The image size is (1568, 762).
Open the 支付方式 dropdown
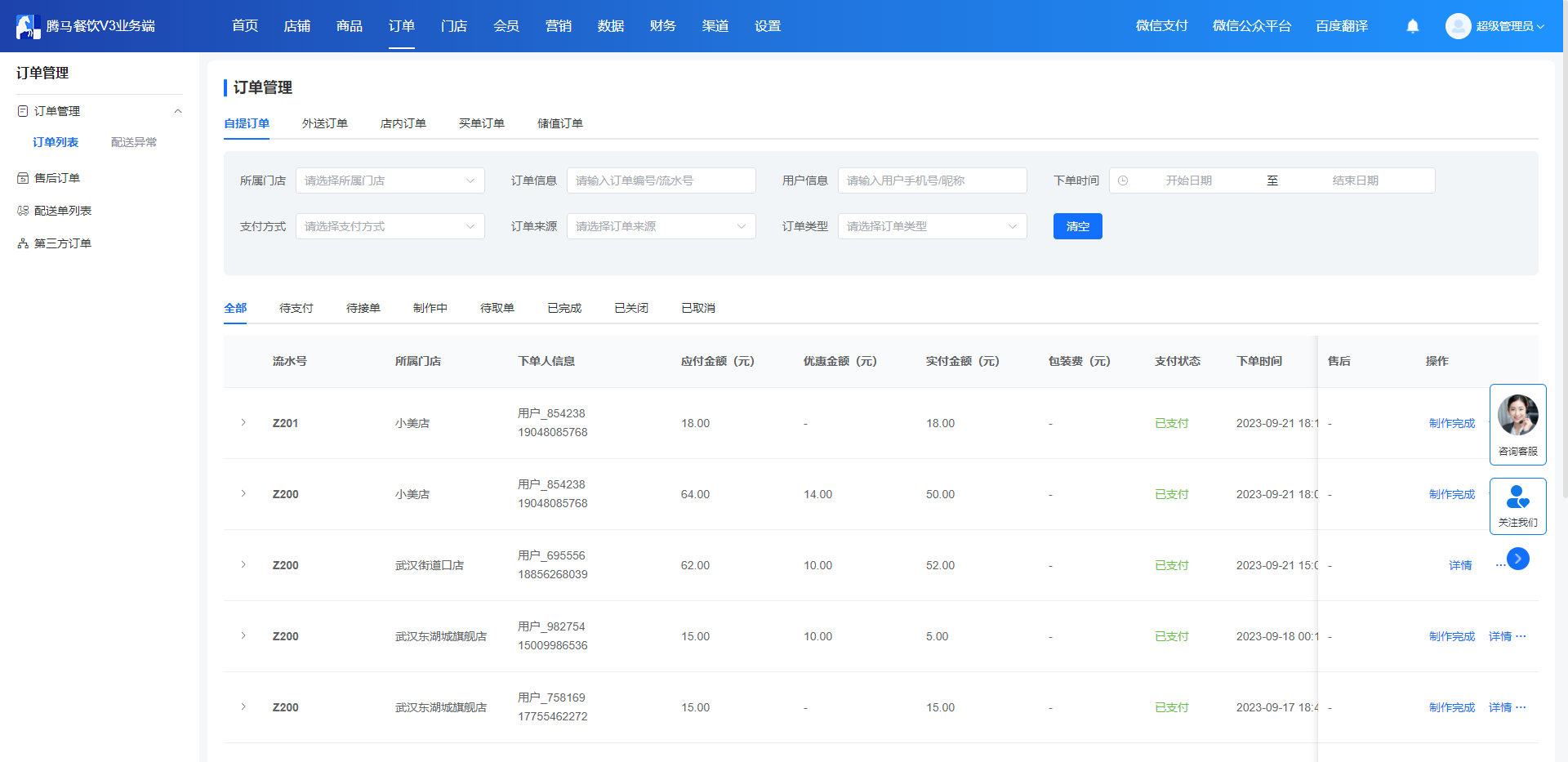point(390,226)
